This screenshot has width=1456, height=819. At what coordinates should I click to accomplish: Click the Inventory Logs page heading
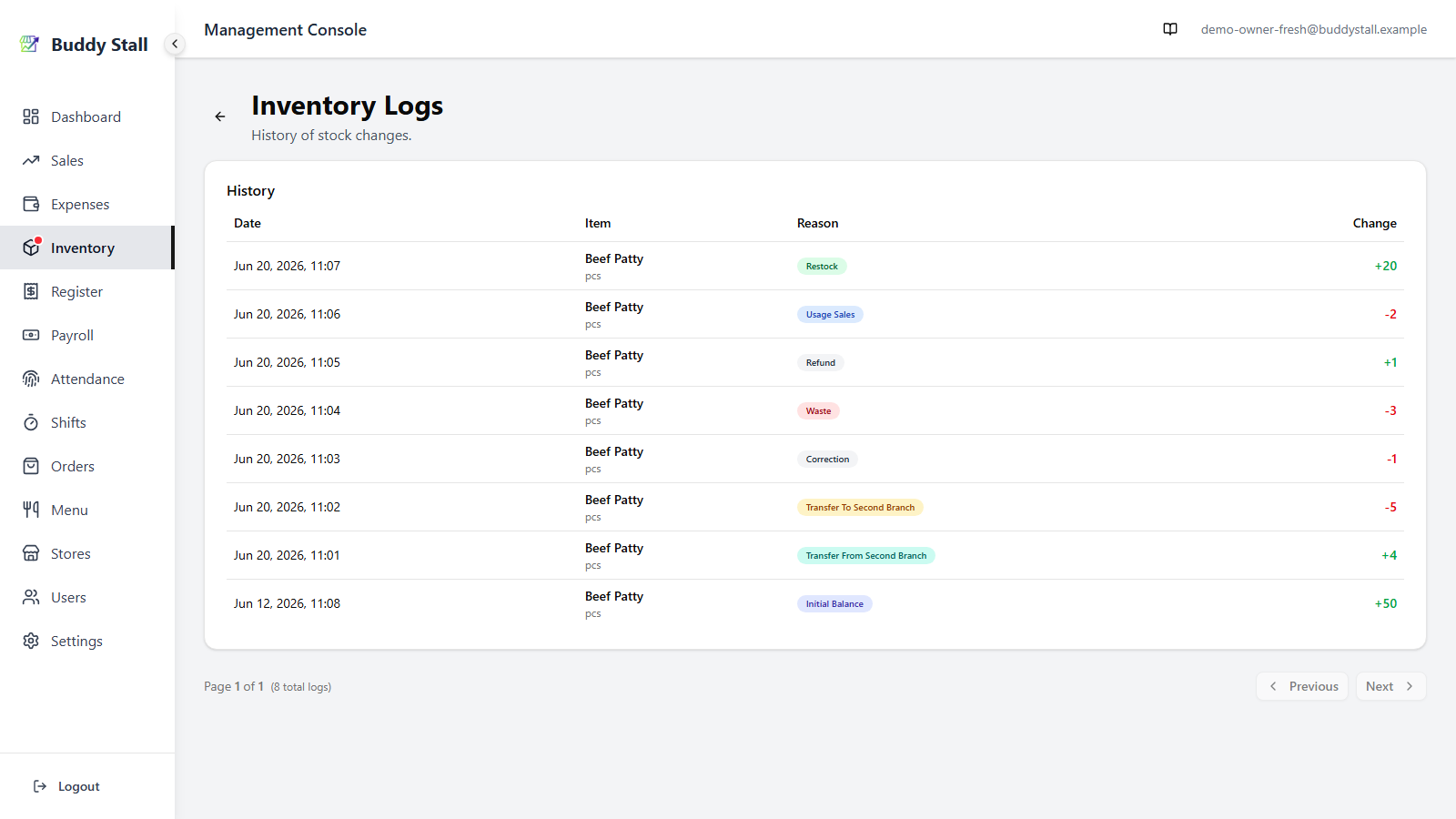pos(347,106)
